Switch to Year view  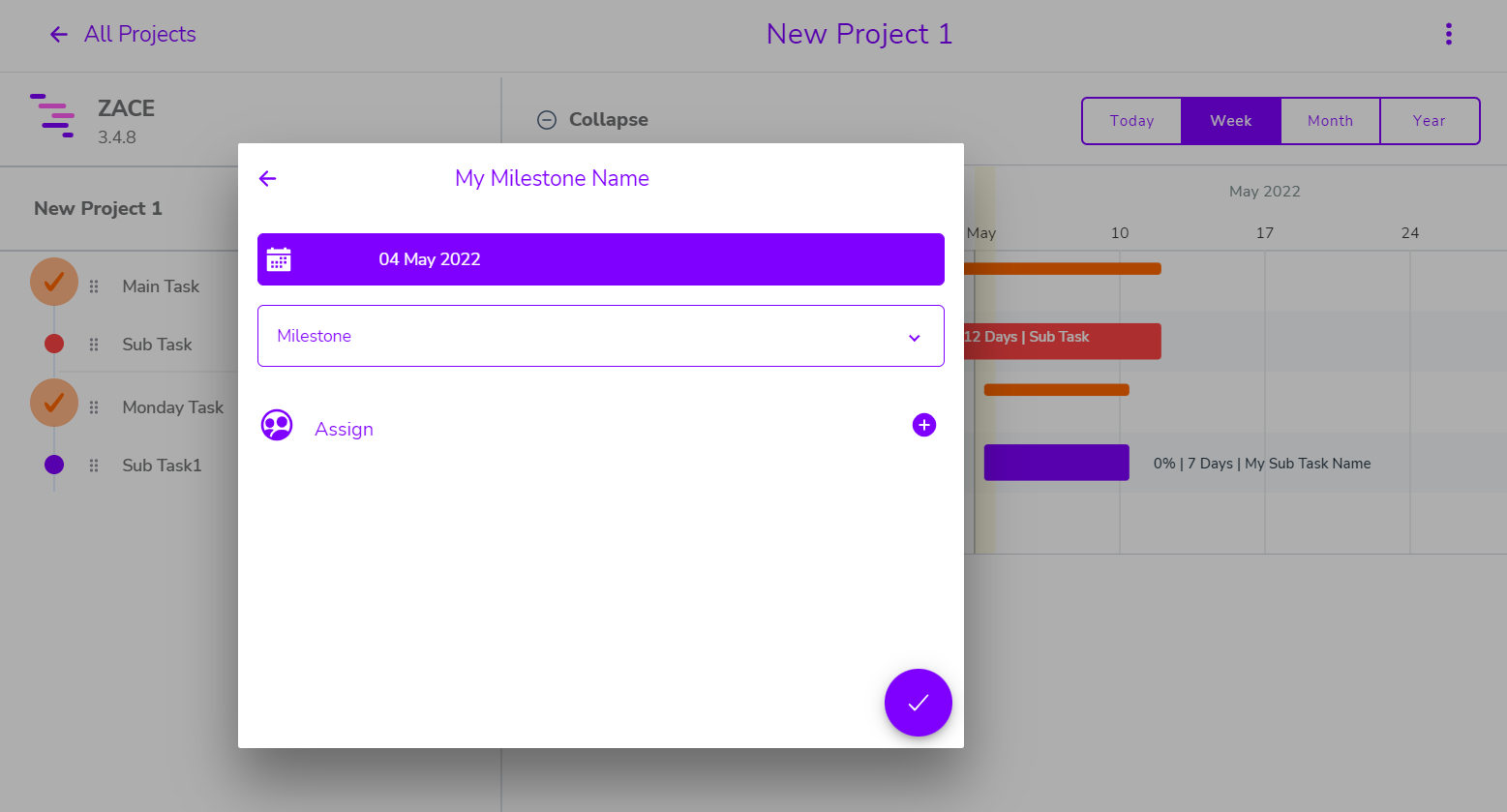1429,121
